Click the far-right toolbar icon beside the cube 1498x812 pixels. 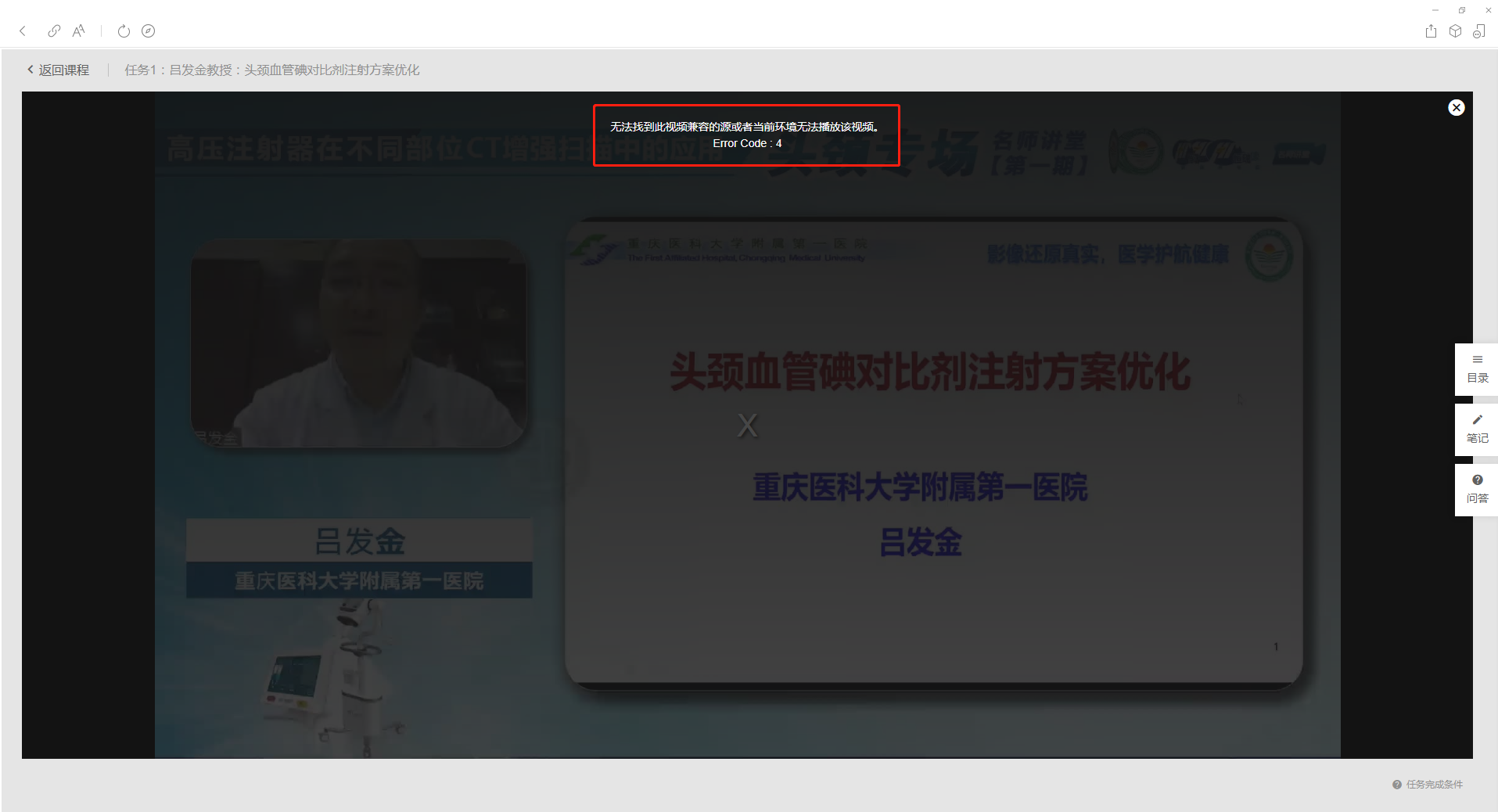click(x=1479, y=31)
